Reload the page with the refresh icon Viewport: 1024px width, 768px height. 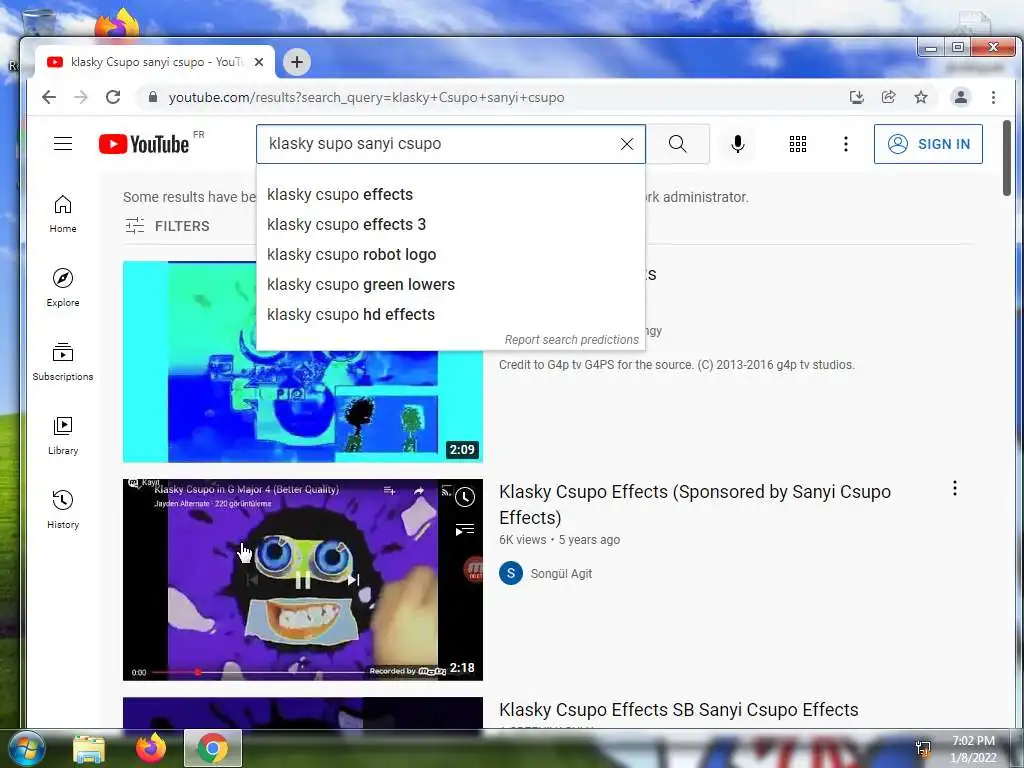click(113, 97)
